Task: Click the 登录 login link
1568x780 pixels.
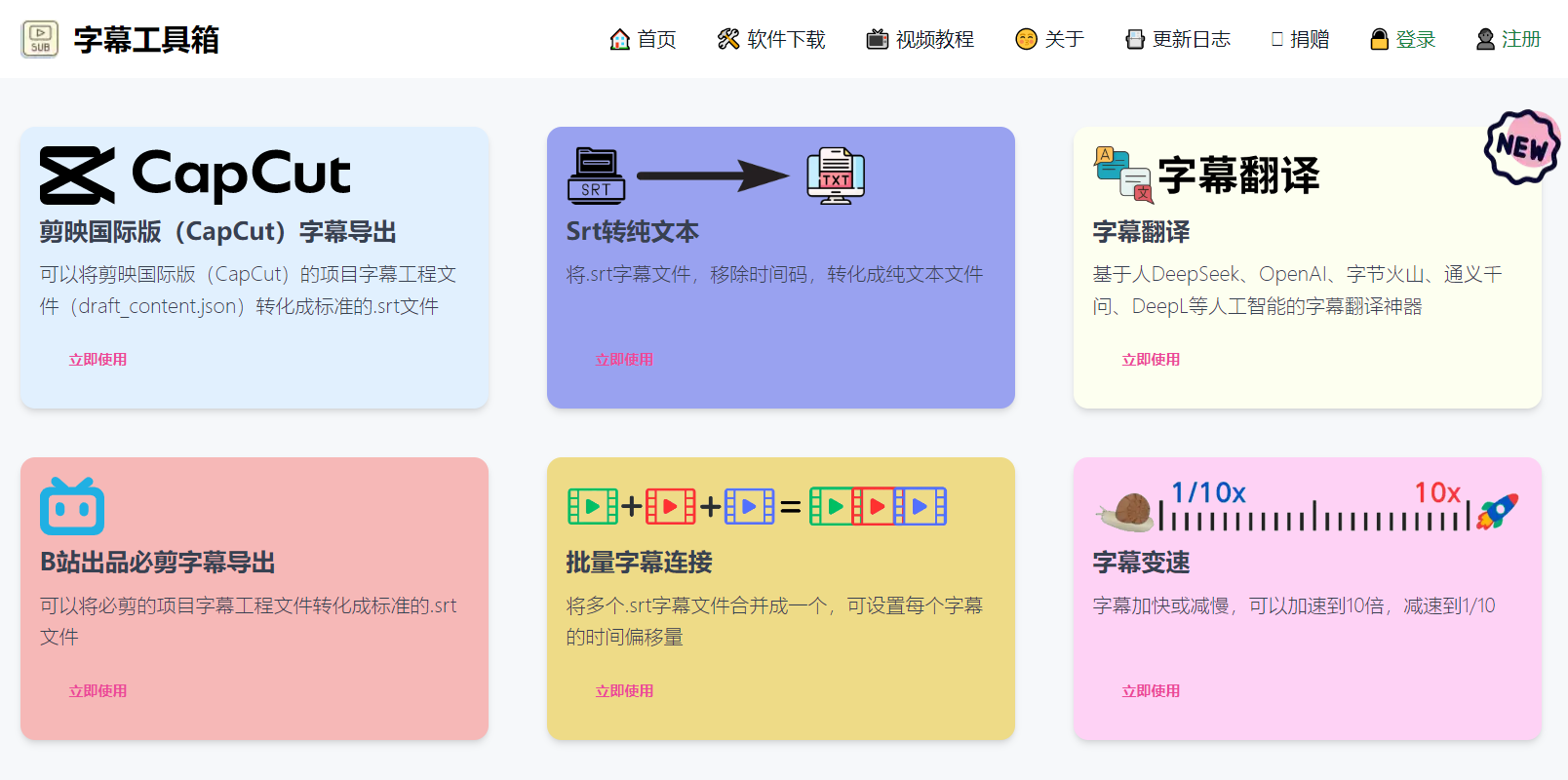Action: click(x=1403, y=39)
